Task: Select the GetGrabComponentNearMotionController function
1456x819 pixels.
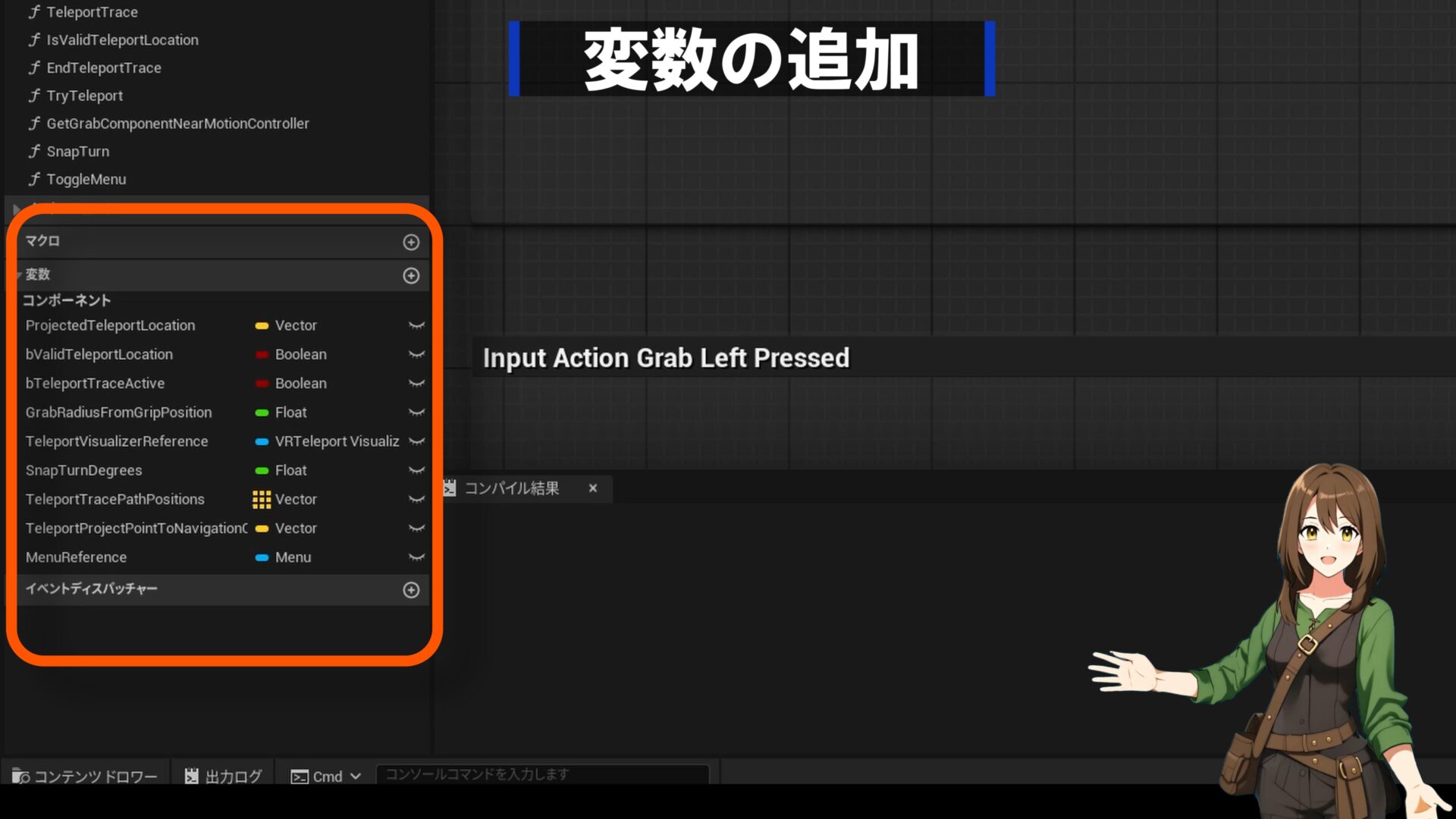Action: click(x=177, y=124)
